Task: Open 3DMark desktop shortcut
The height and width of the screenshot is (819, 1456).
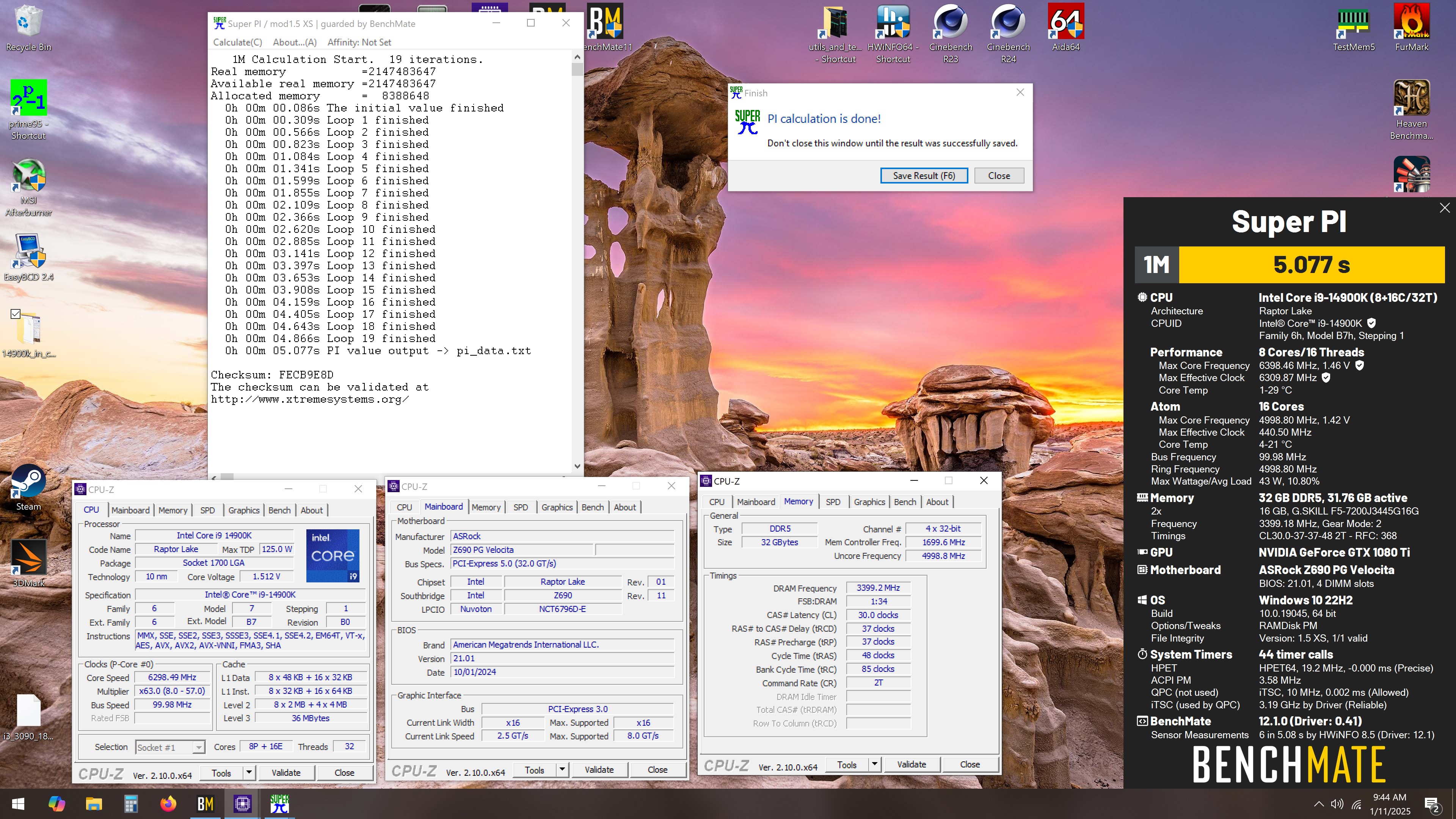Action: (28, 563)
